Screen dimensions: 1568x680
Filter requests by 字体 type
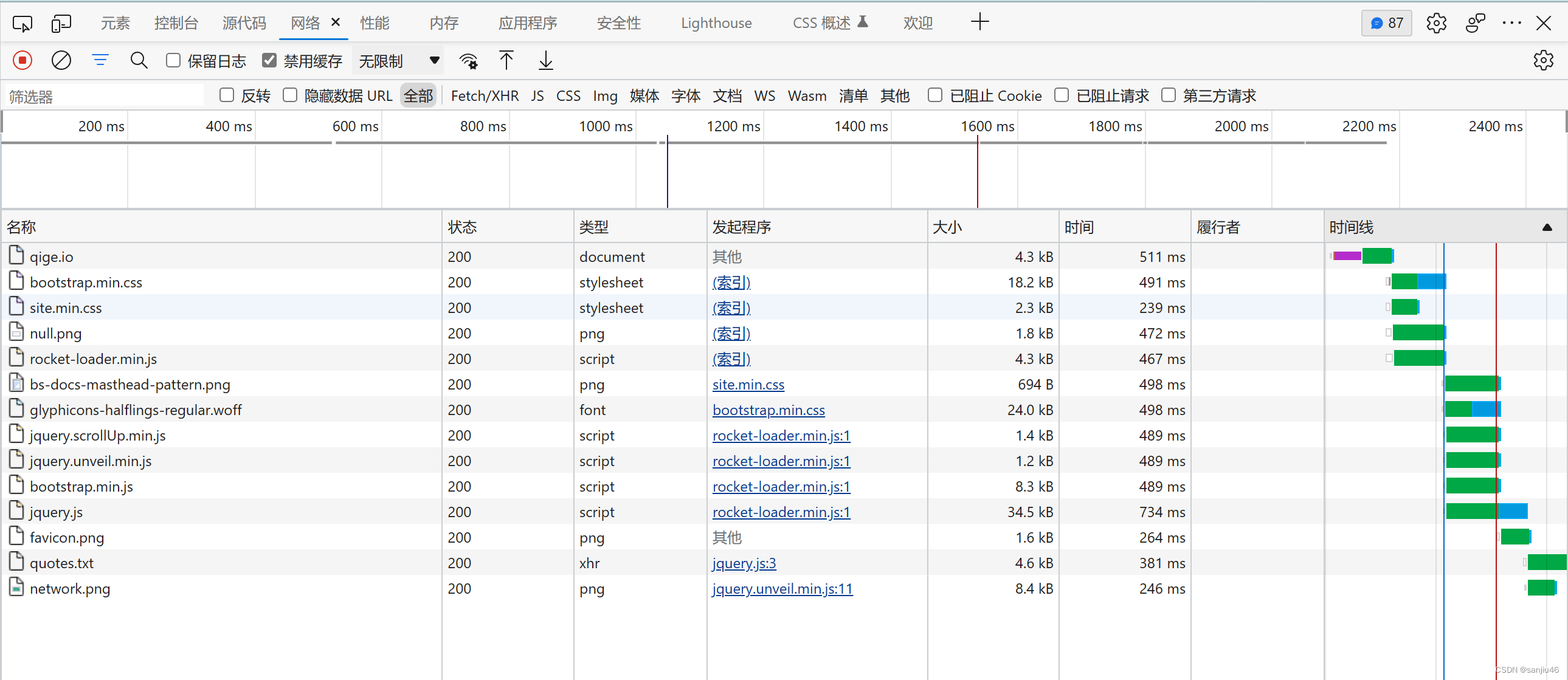(x=686, y=95)
